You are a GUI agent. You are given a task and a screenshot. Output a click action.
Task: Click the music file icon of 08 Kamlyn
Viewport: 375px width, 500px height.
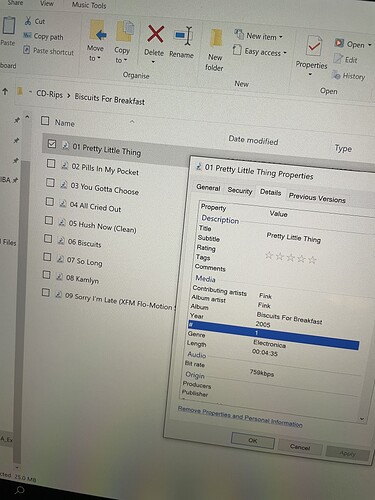[x=59, y=276]
